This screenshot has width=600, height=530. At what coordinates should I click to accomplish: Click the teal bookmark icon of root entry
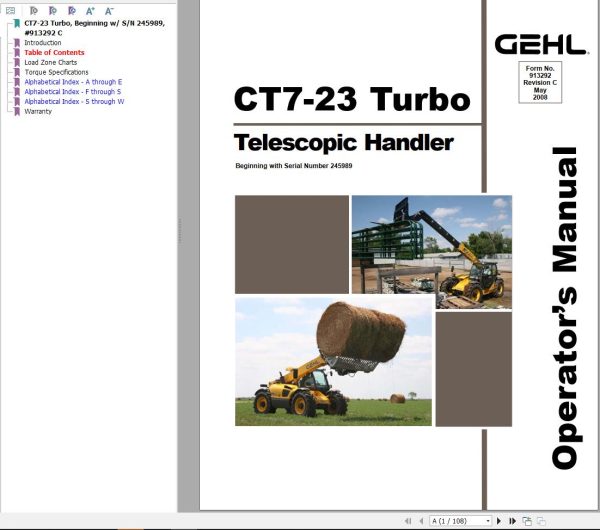17,23
